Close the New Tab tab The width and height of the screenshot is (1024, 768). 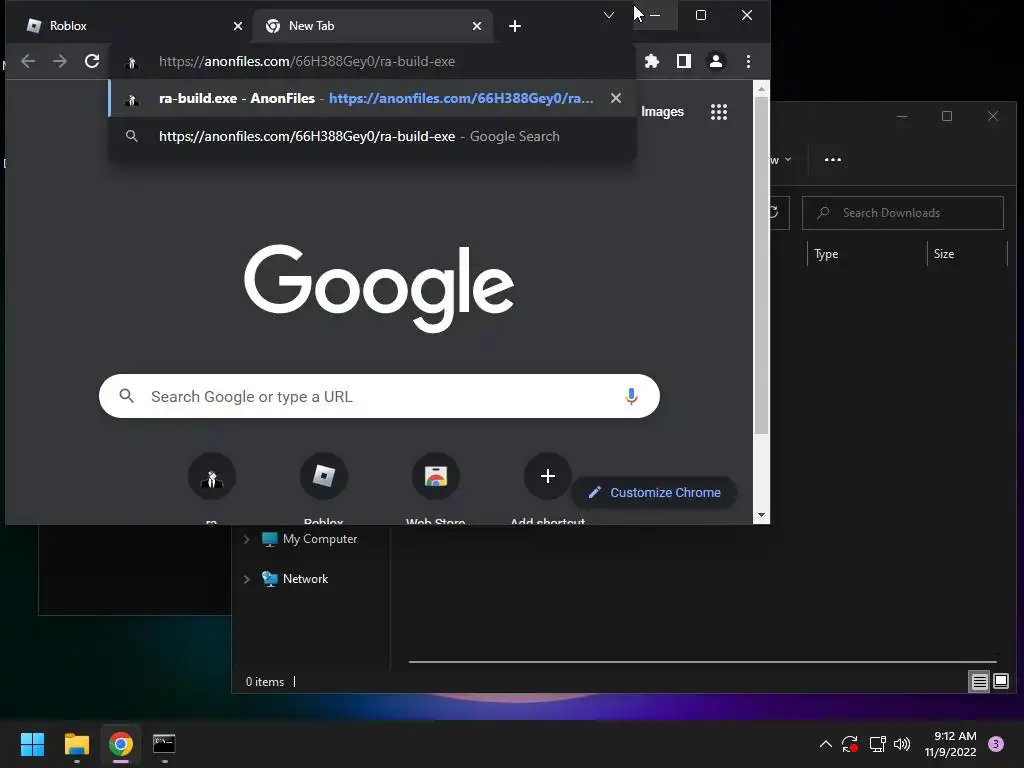[477, 26]
